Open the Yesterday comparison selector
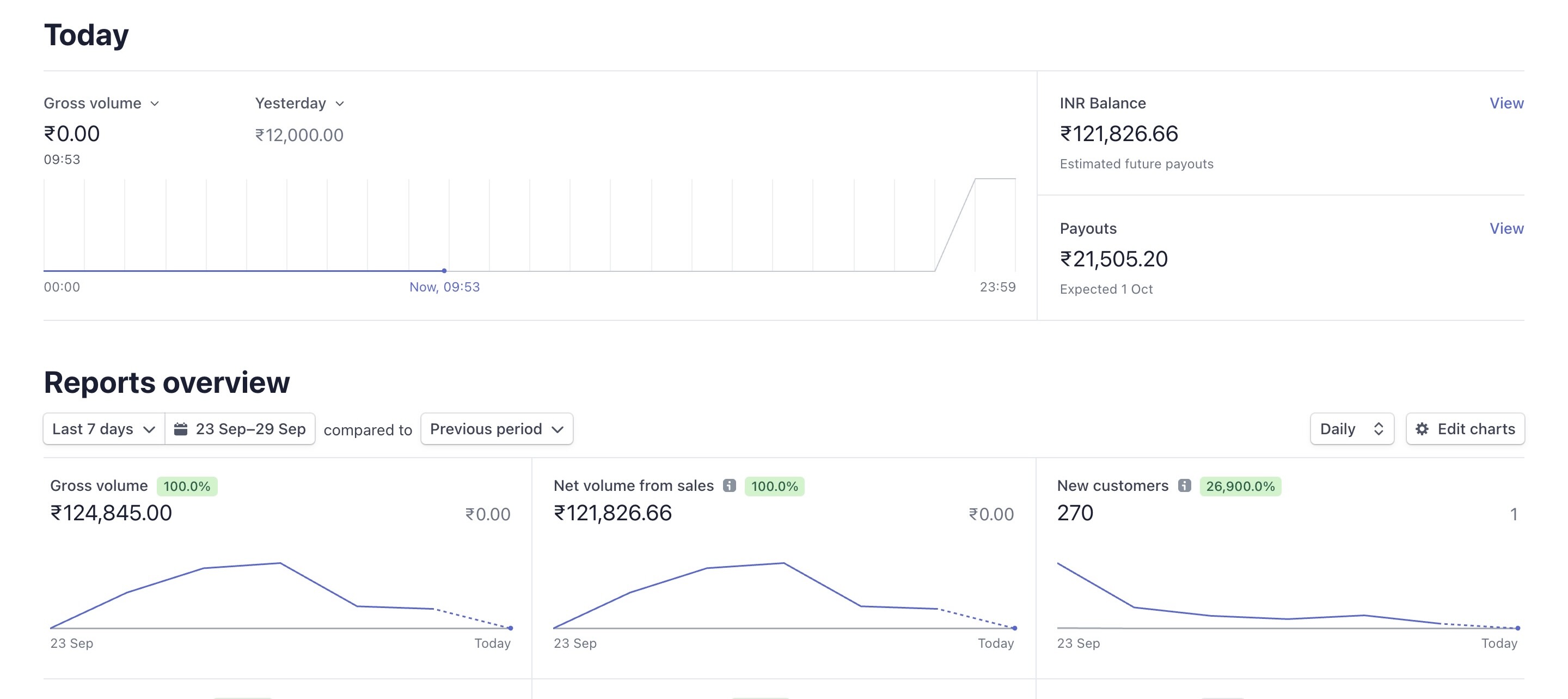1568x699 pixels. point(291,103)
